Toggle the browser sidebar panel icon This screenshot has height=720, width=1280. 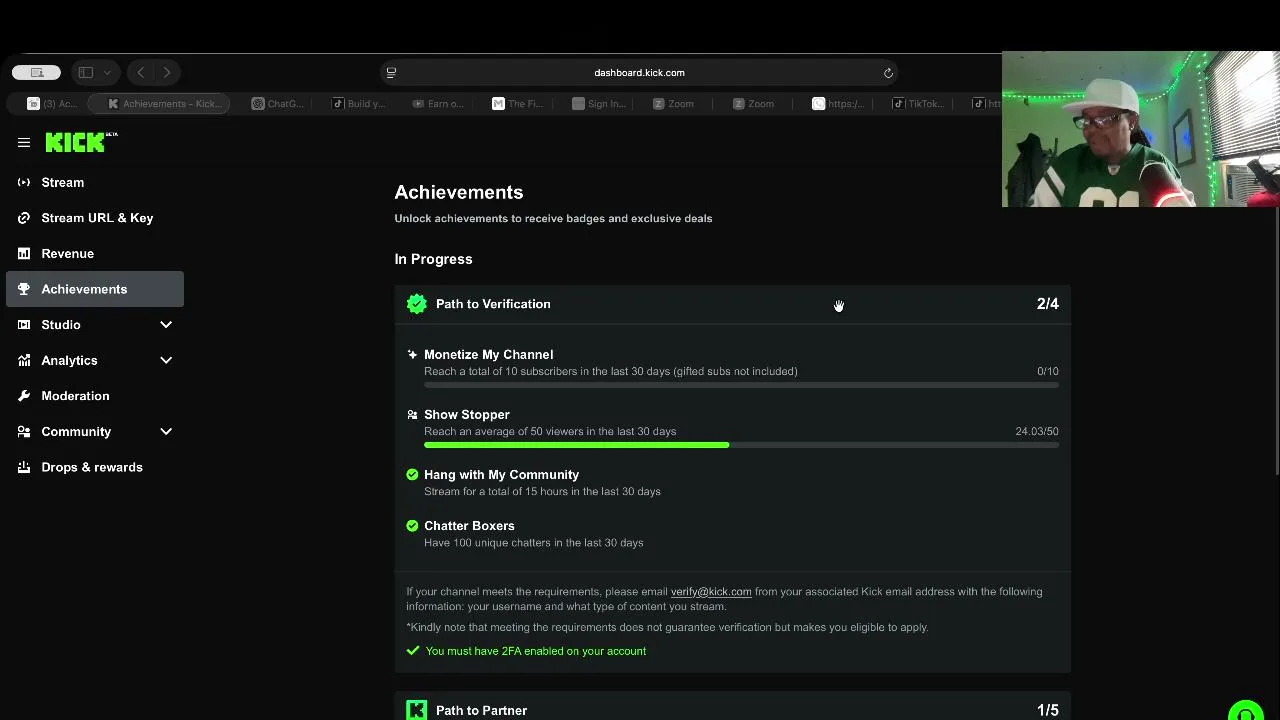(86, 72)
